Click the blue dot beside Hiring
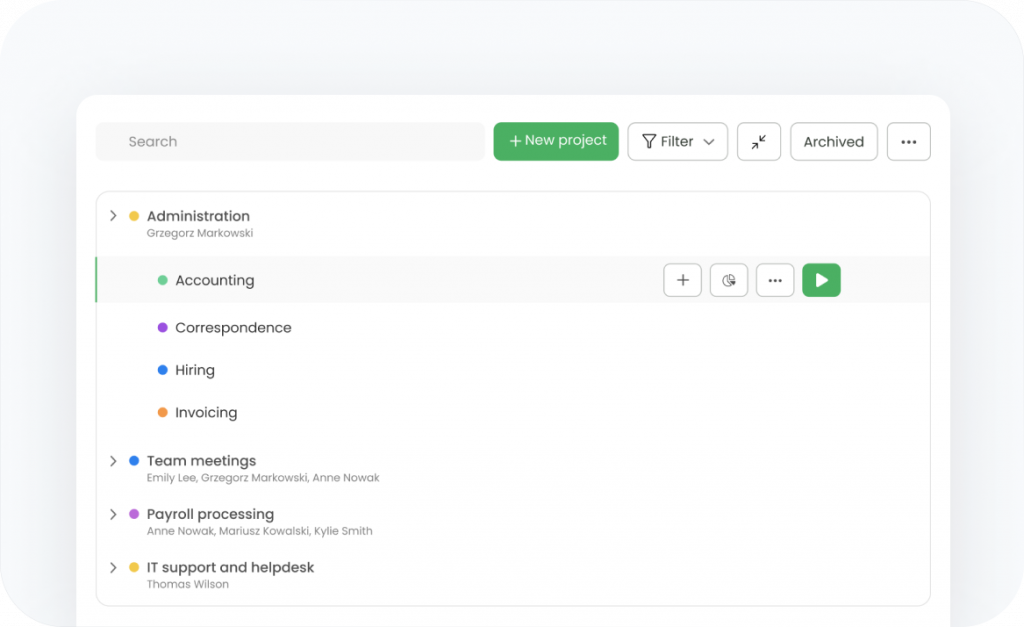This screenshot has height=627, width=1024. click(x=163, y=370)
